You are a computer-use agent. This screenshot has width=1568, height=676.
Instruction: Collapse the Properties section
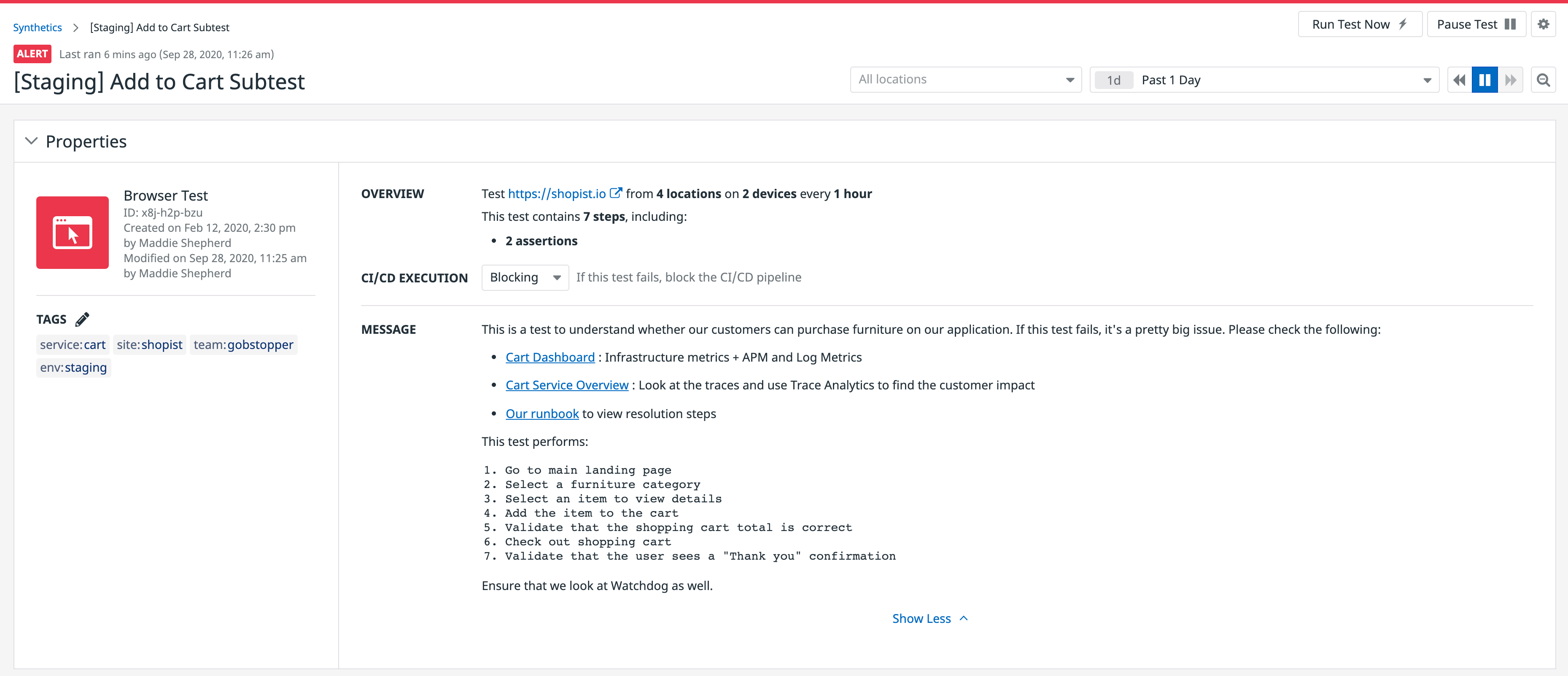[30, 141]
